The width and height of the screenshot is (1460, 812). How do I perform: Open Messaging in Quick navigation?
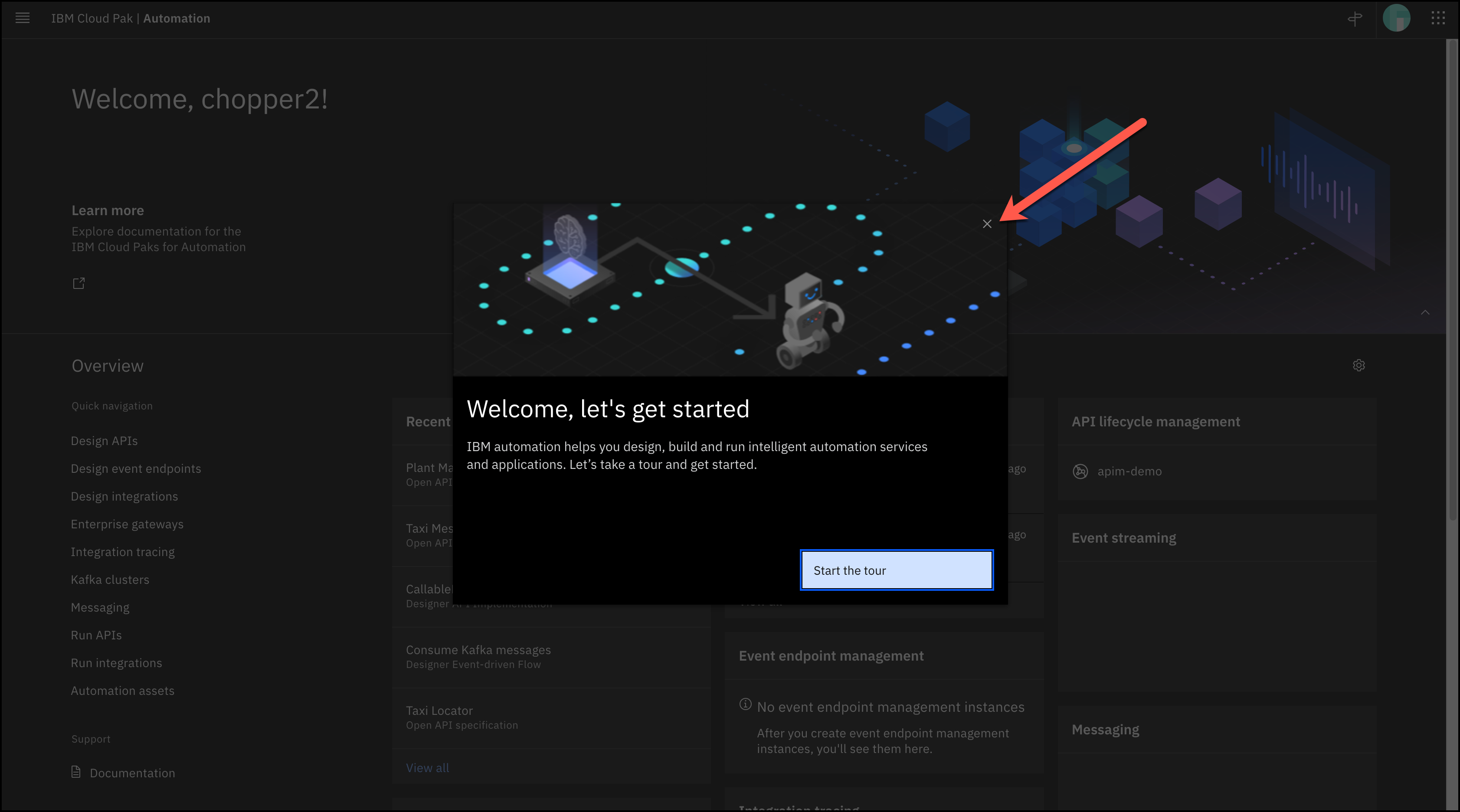(100, 607)
